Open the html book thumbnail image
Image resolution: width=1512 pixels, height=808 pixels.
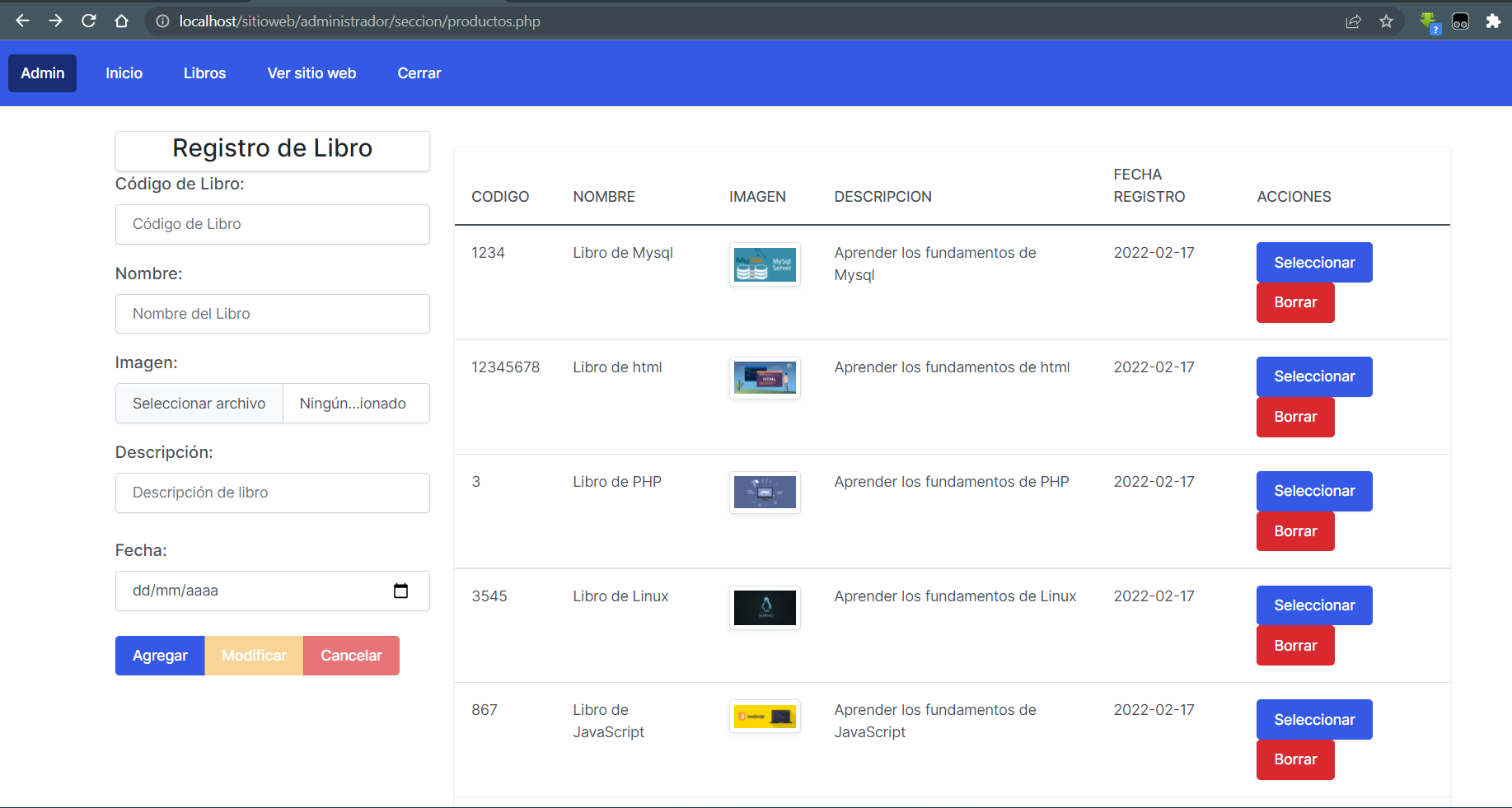click(765, 378)
